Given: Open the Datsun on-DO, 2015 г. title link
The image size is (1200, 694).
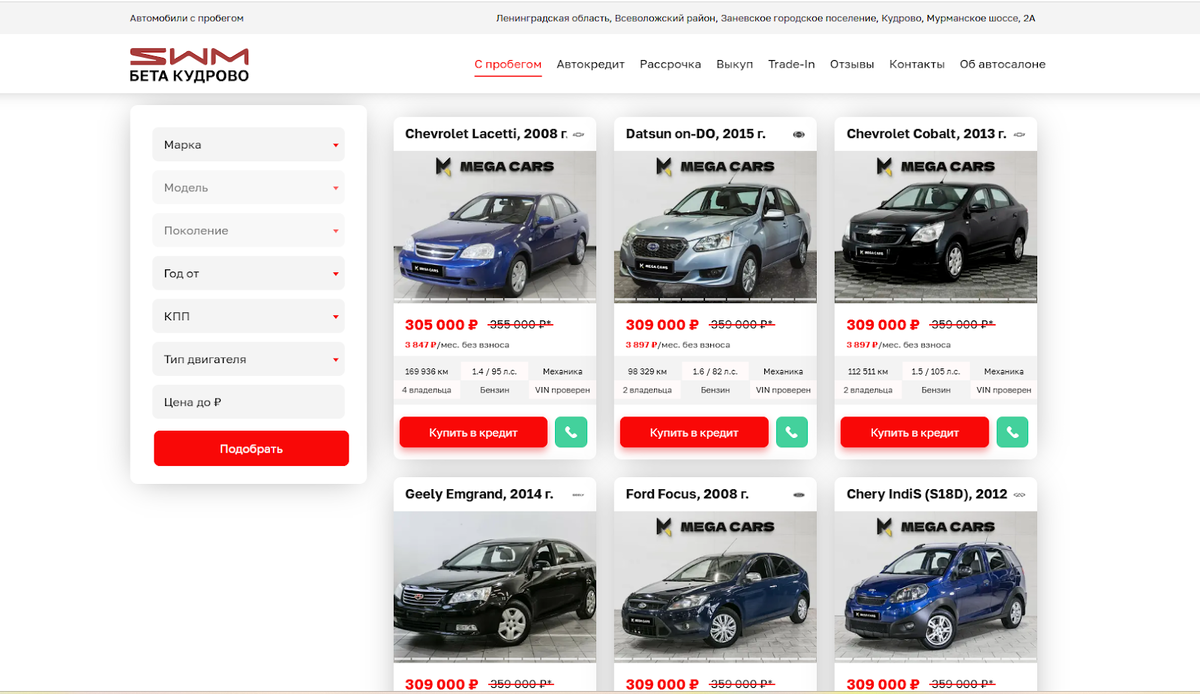Looking at the screenshot, I should pyautogui.click(x=696, y=134).
